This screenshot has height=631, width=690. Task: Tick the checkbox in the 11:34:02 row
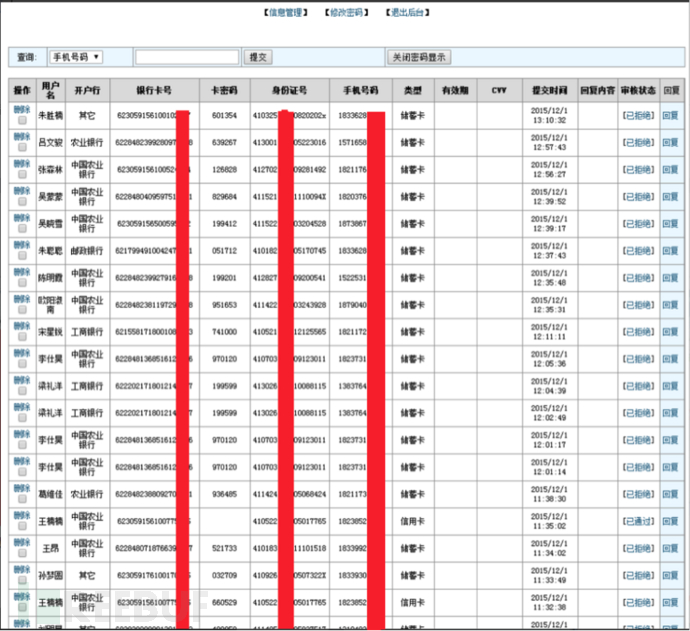click(x=22, y=553)
